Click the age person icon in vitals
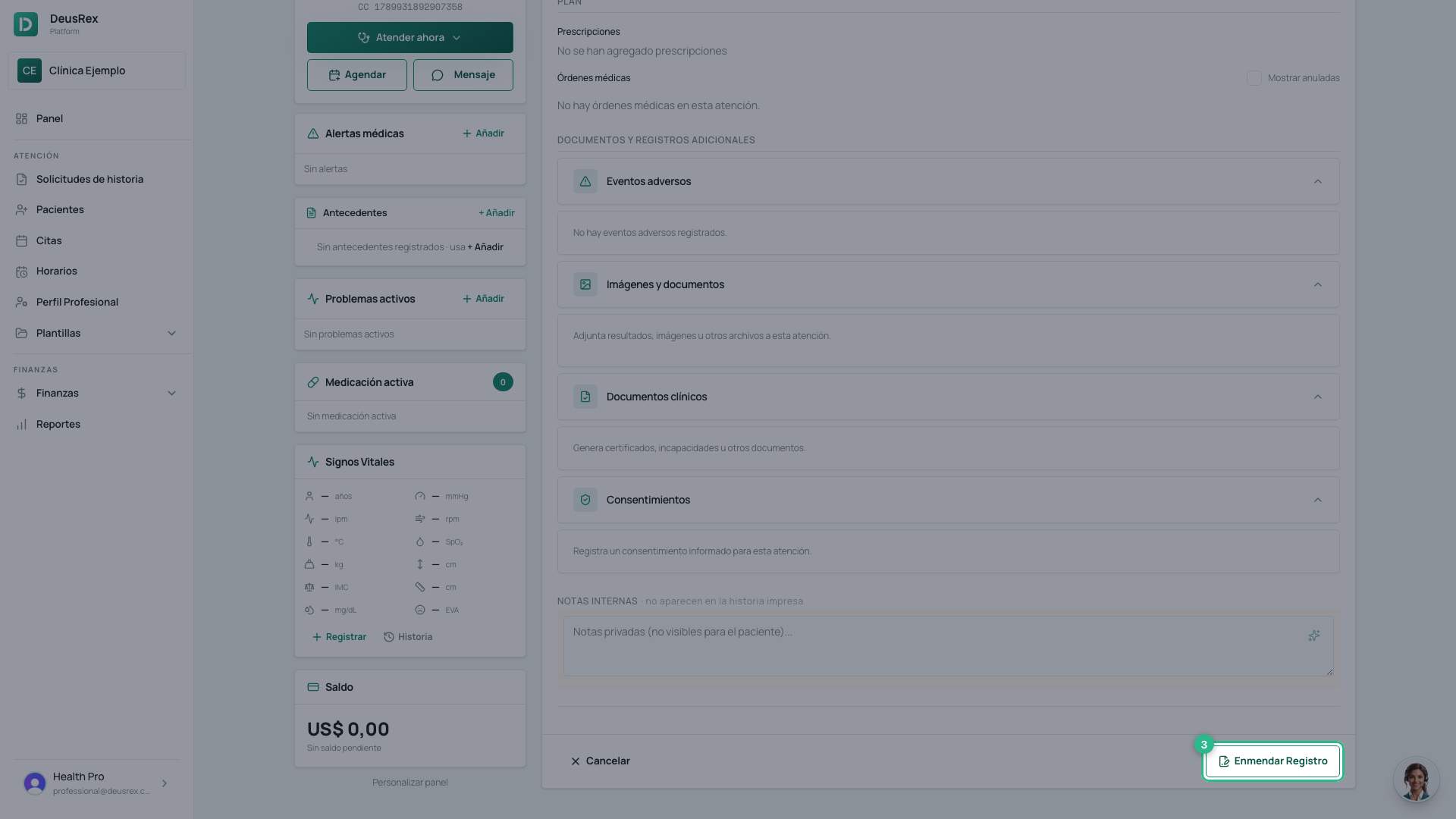This screenshot has width=1456, height=819. [309, 497]
